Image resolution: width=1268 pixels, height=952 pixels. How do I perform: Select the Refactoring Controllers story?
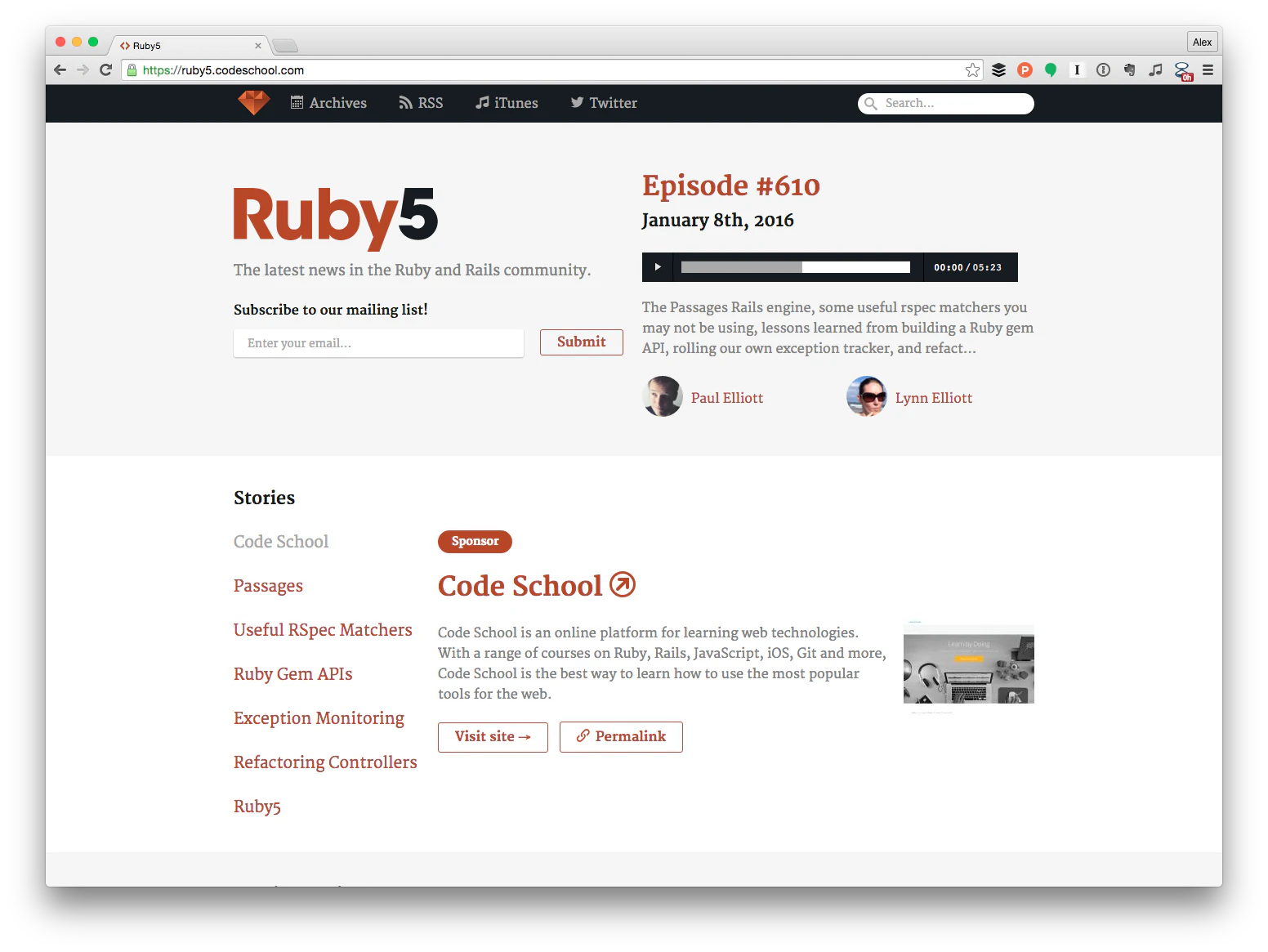(x=325, y=762)
